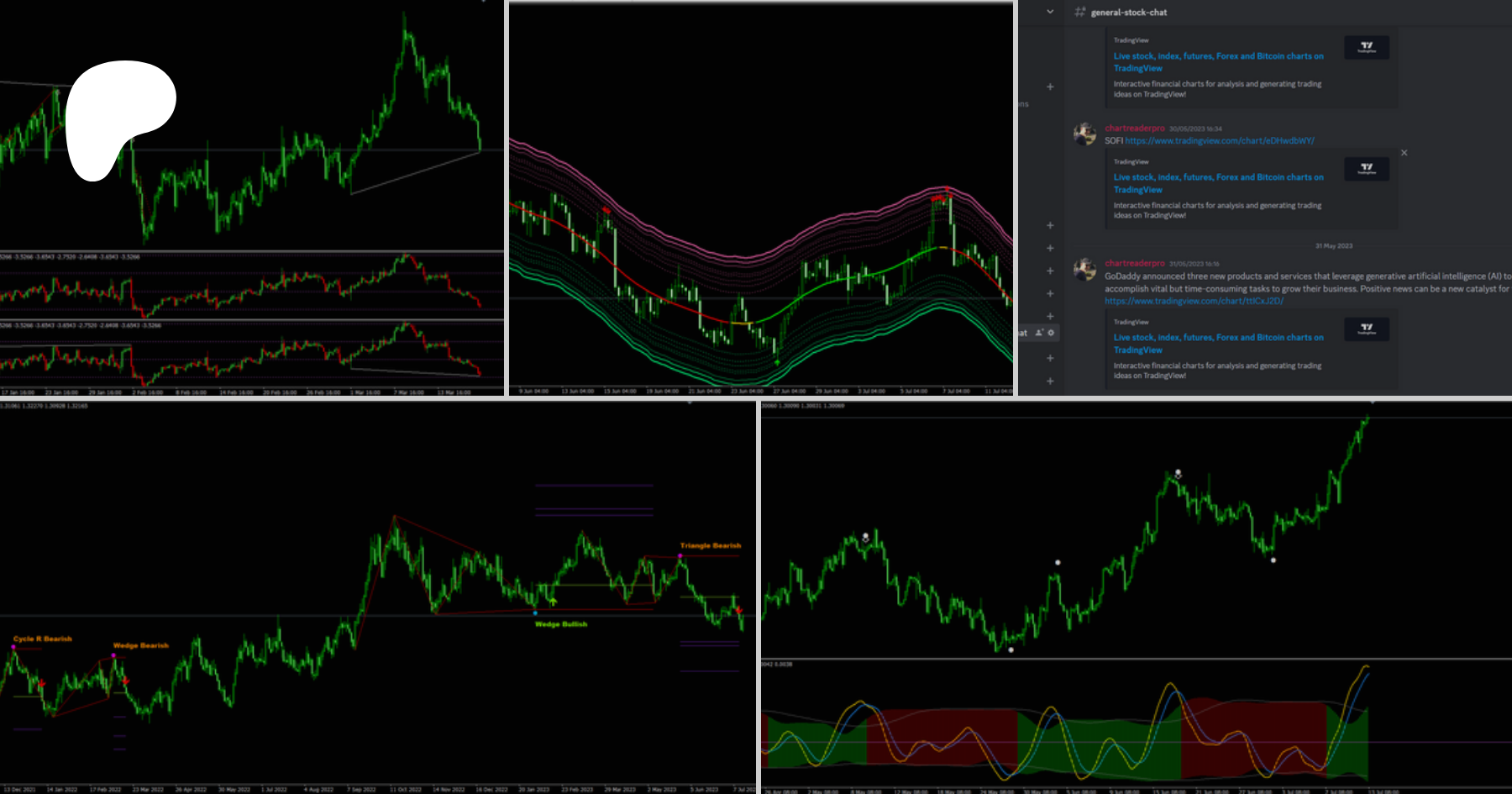Open the invite members icon beside the channel

(x=1039, y=333)
